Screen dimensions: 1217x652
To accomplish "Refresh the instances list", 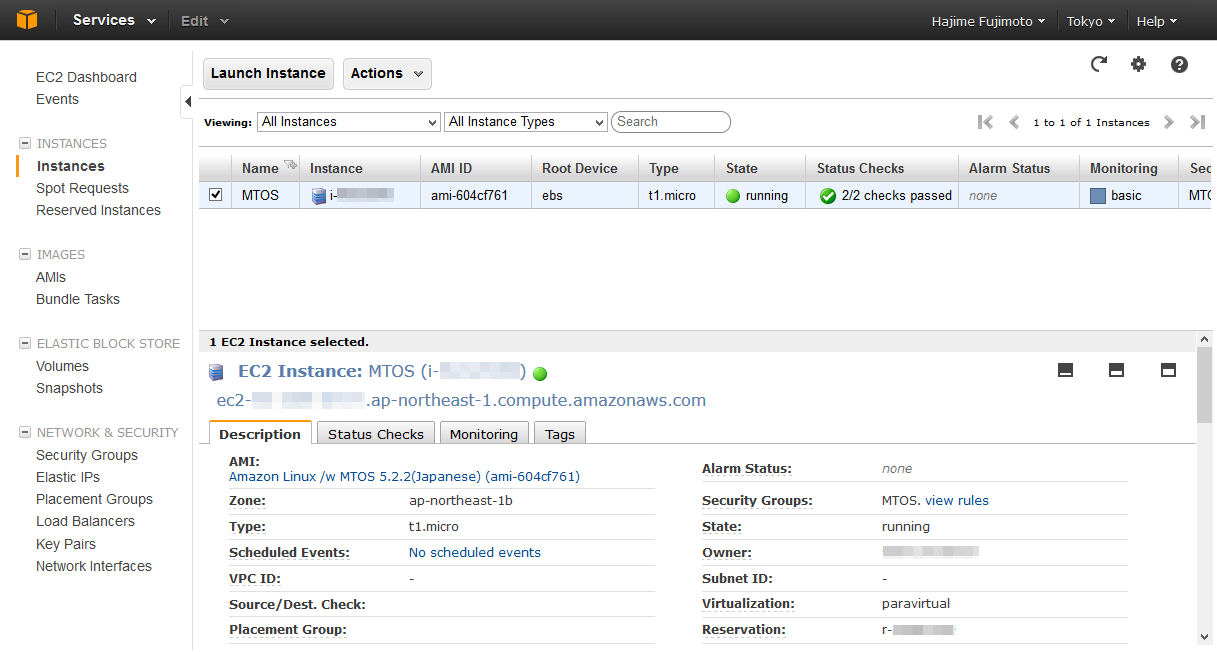I will (x=1099, y=64).
